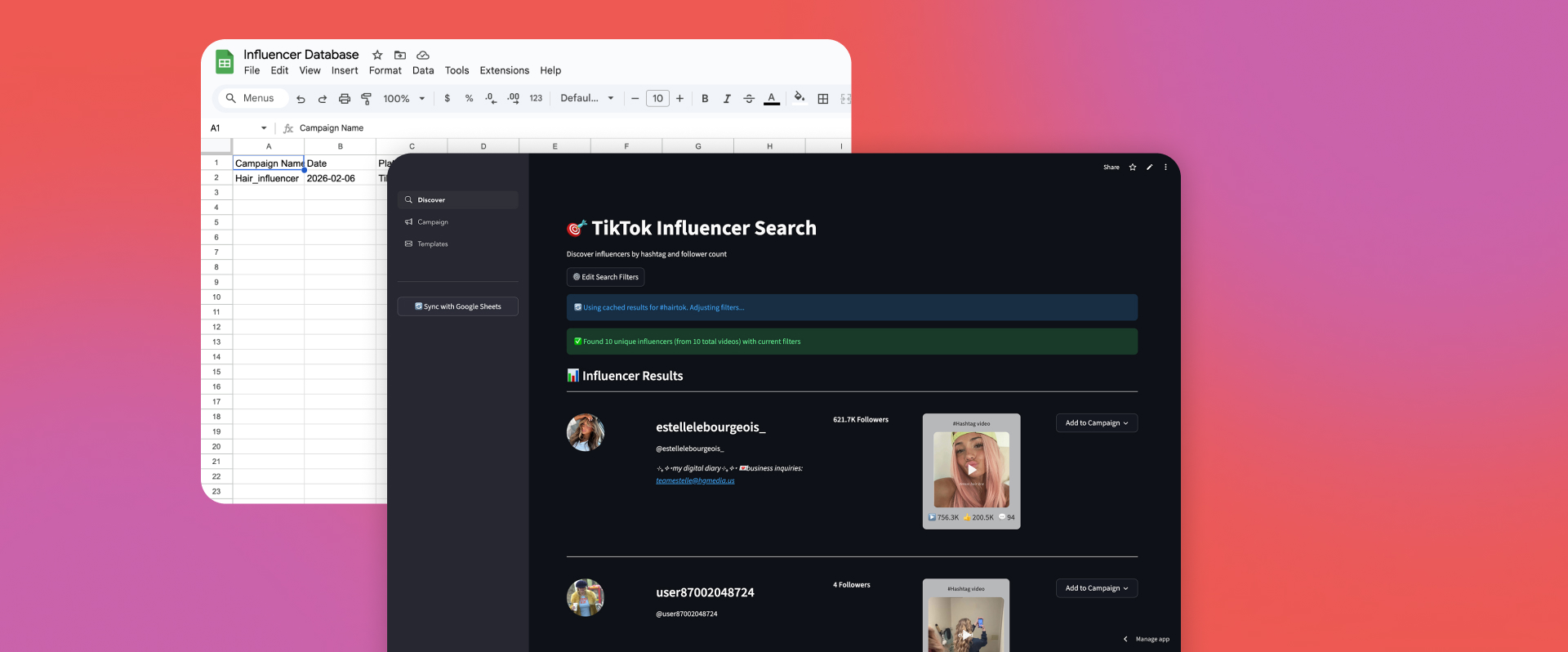Toggle bold formatting
The image size is (1568, 652).
[705, 99]
